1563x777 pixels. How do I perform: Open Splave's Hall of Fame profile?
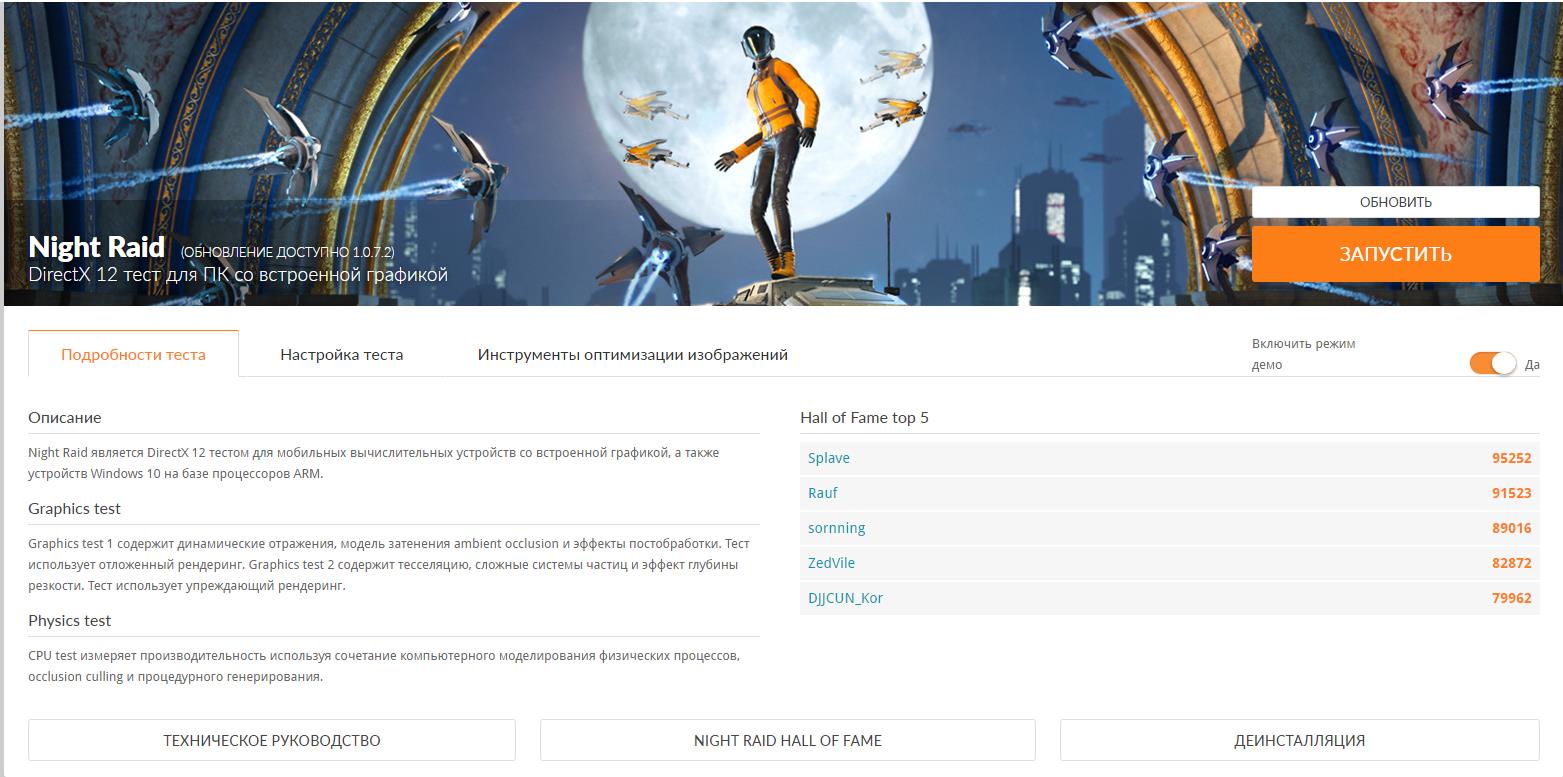829,458
